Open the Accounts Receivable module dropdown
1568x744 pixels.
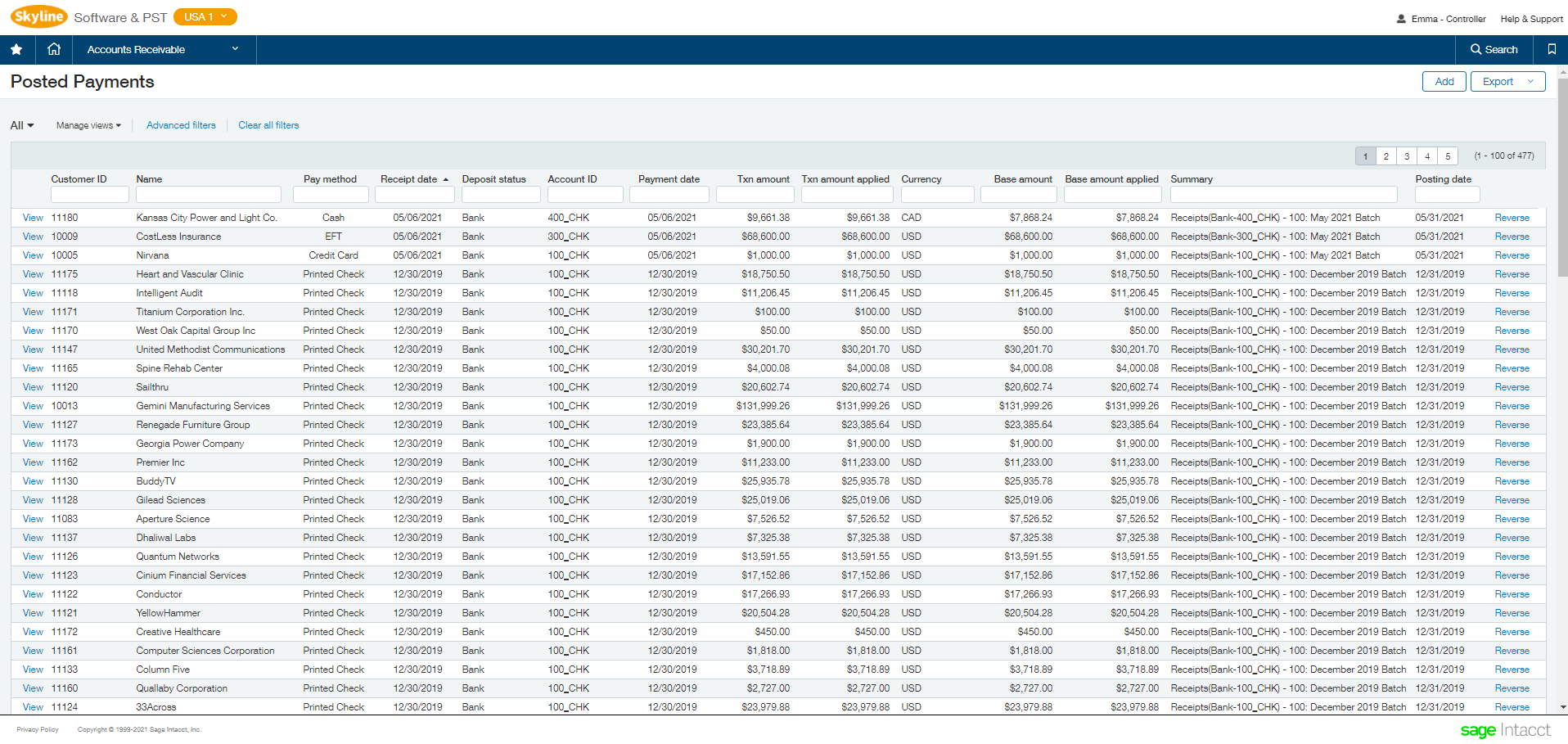pyautogui.click(x=164, y=49)
